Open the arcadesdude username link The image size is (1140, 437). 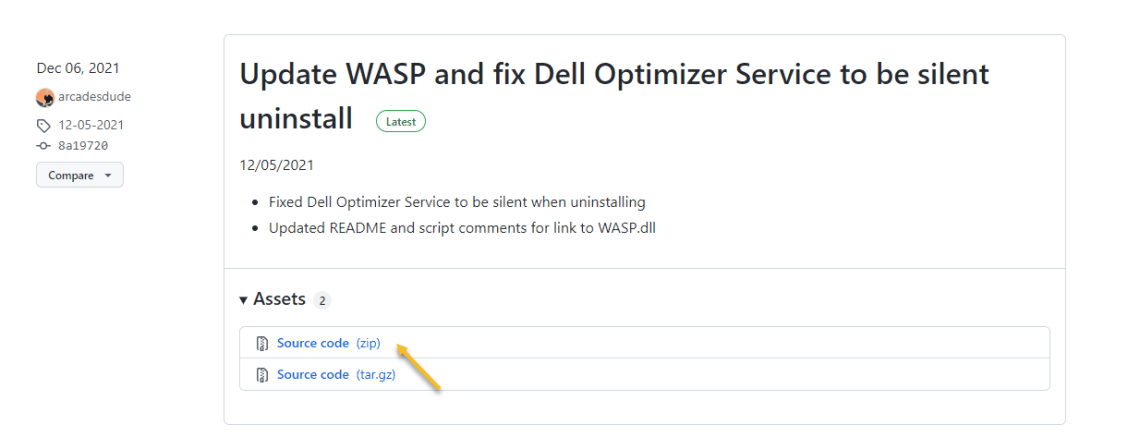pos(94,97)
